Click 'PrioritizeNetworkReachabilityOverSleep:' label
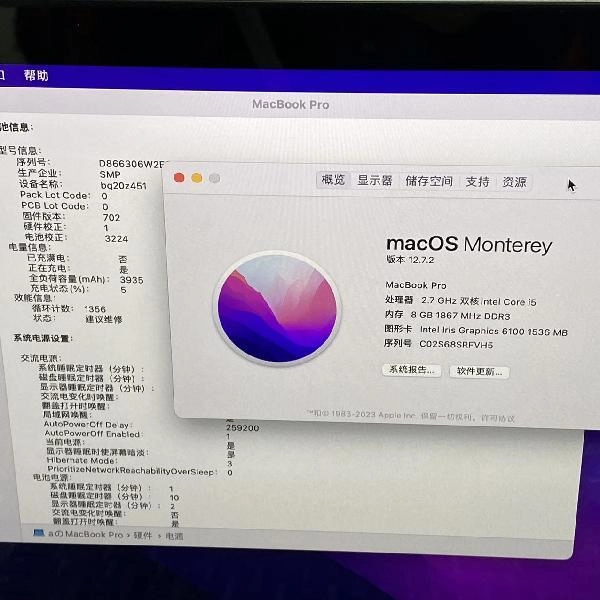 (132, 470)
